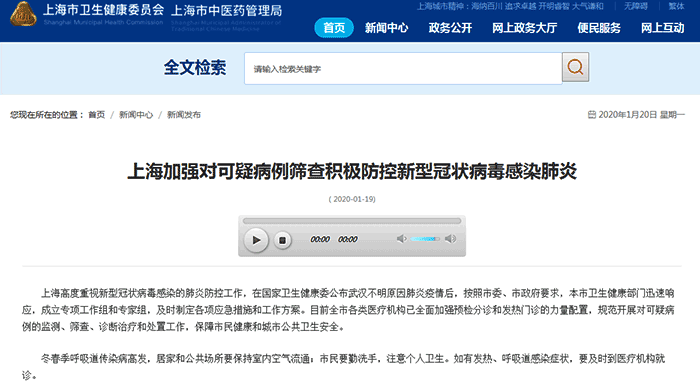Viewport: 700px width, 389px height.
Task: Click the 上海市中医药管理局 title
Action: click(x=226, y=11)
